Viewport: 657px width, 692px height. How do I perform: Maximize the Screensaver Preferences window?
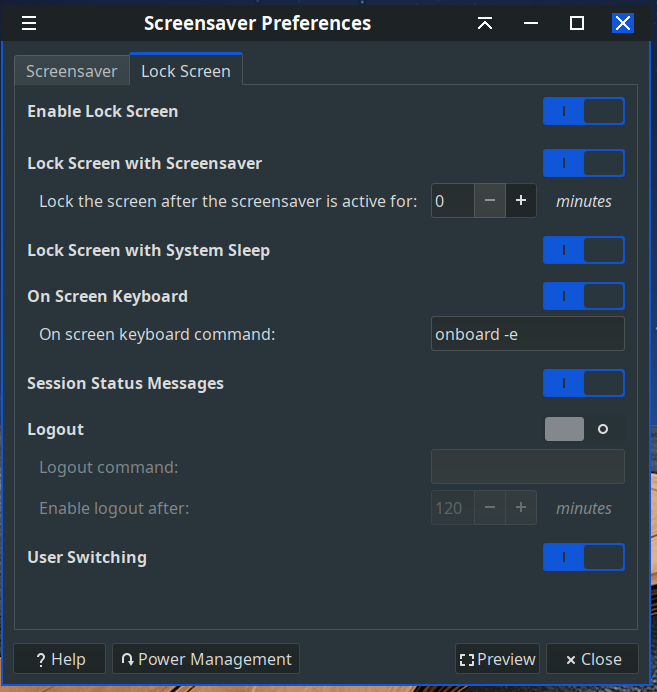point(577,23)
